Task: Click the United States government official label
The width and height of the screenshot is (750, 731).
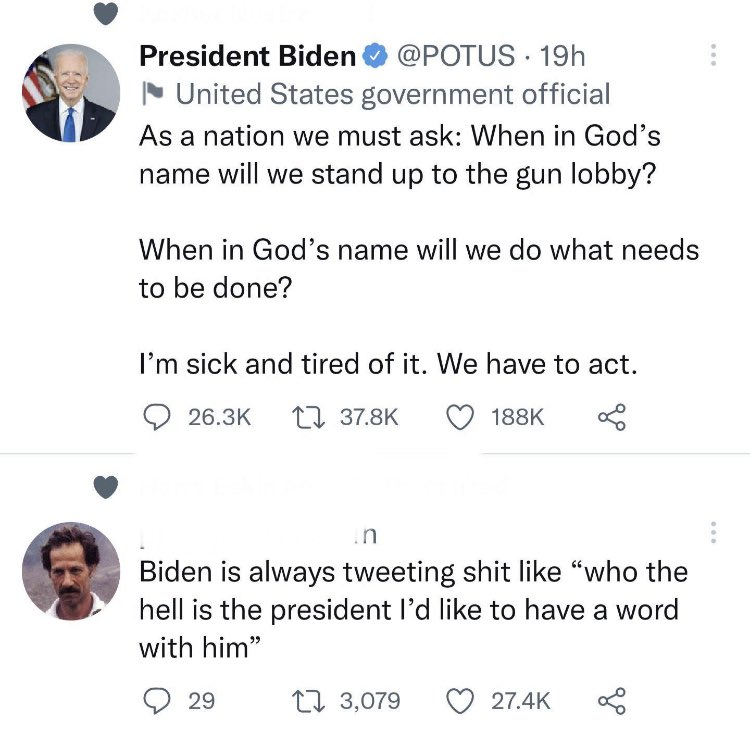Action: 392,95
